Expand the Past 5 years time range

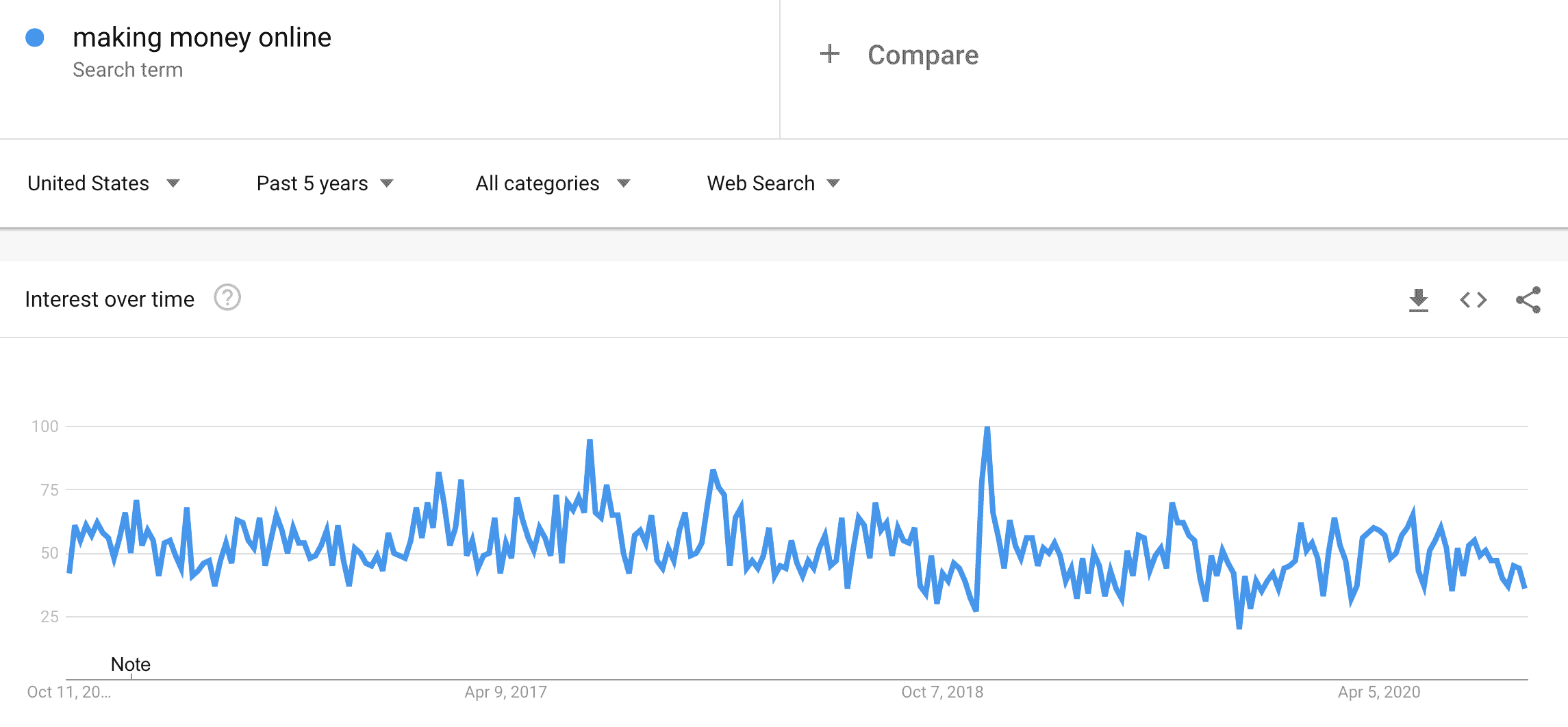coord(325,183)
